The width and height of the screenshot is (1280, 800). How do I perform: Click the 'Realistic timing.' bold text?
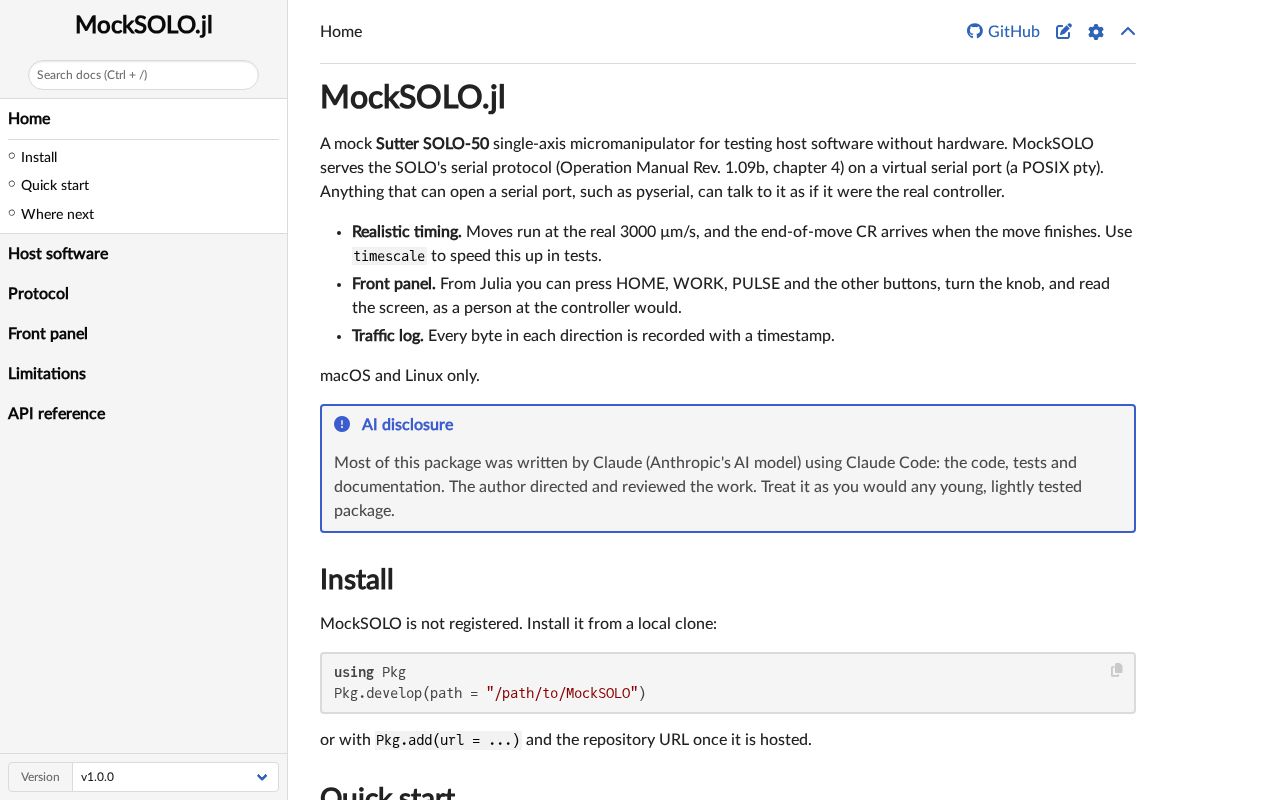[407, 231]
